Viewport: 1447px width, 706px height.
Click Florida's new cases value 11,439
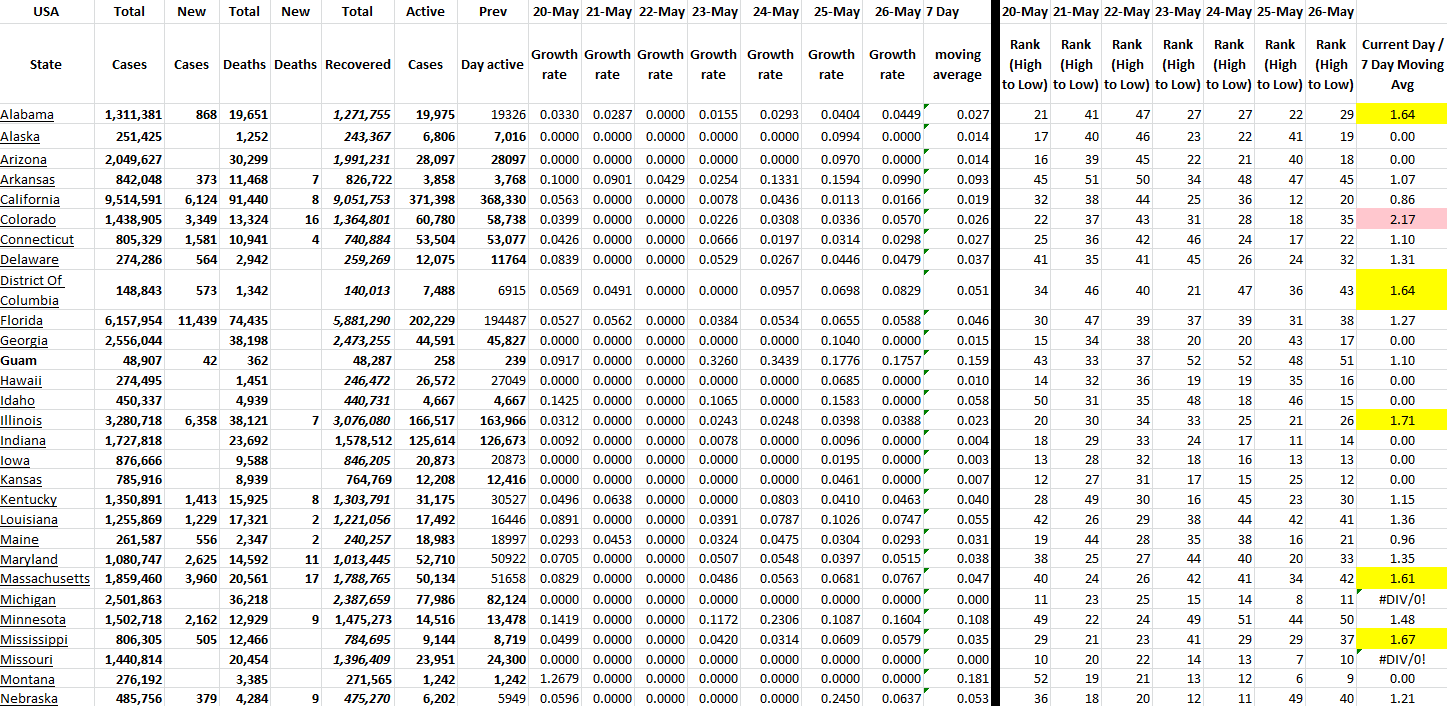(x=190, y=321)
